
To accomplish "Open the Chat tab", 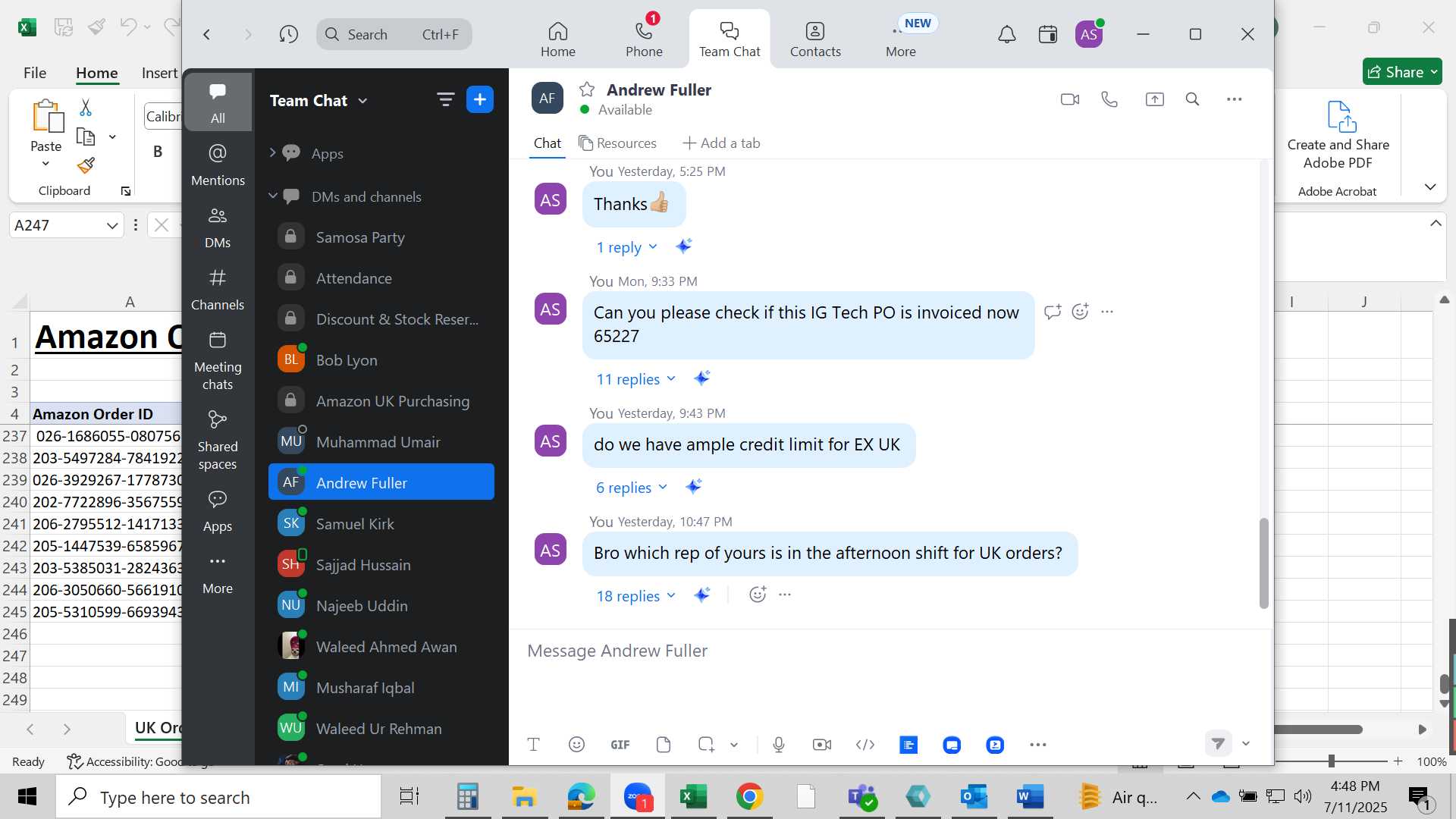I will [x=547, y=143].
